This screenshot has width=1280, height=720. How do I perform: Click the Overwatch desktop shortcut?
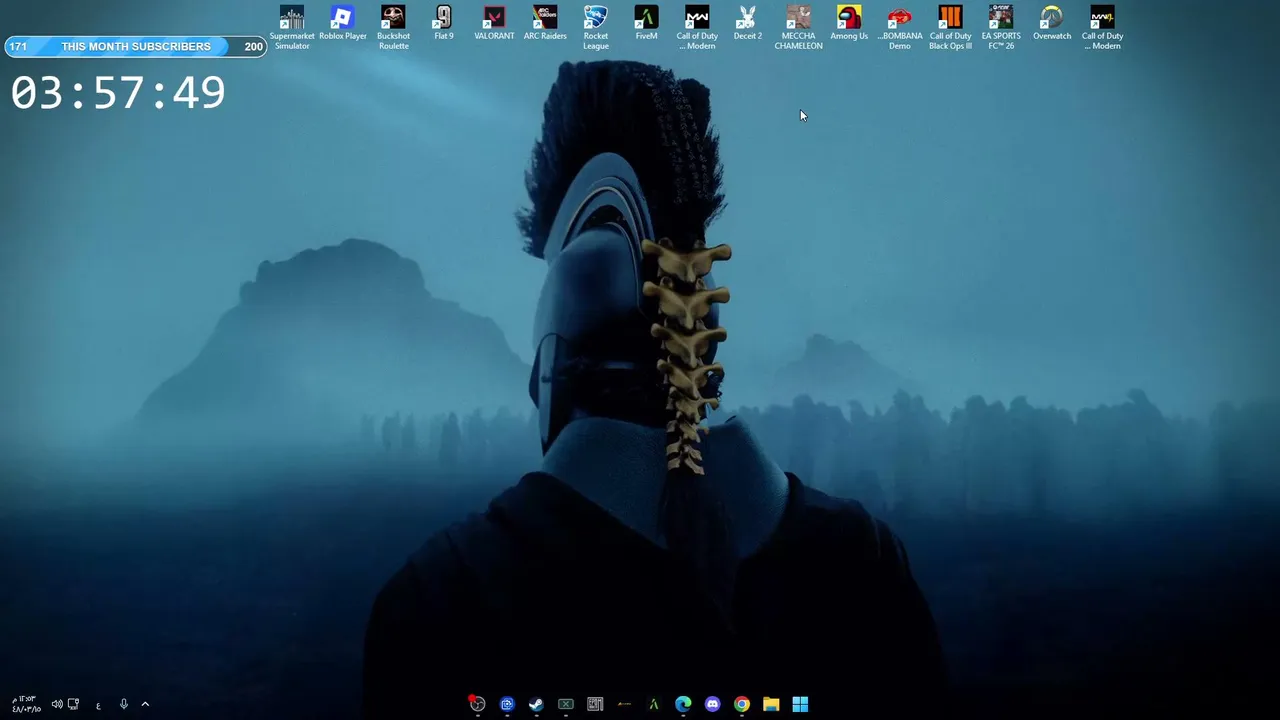point(1052,23)
